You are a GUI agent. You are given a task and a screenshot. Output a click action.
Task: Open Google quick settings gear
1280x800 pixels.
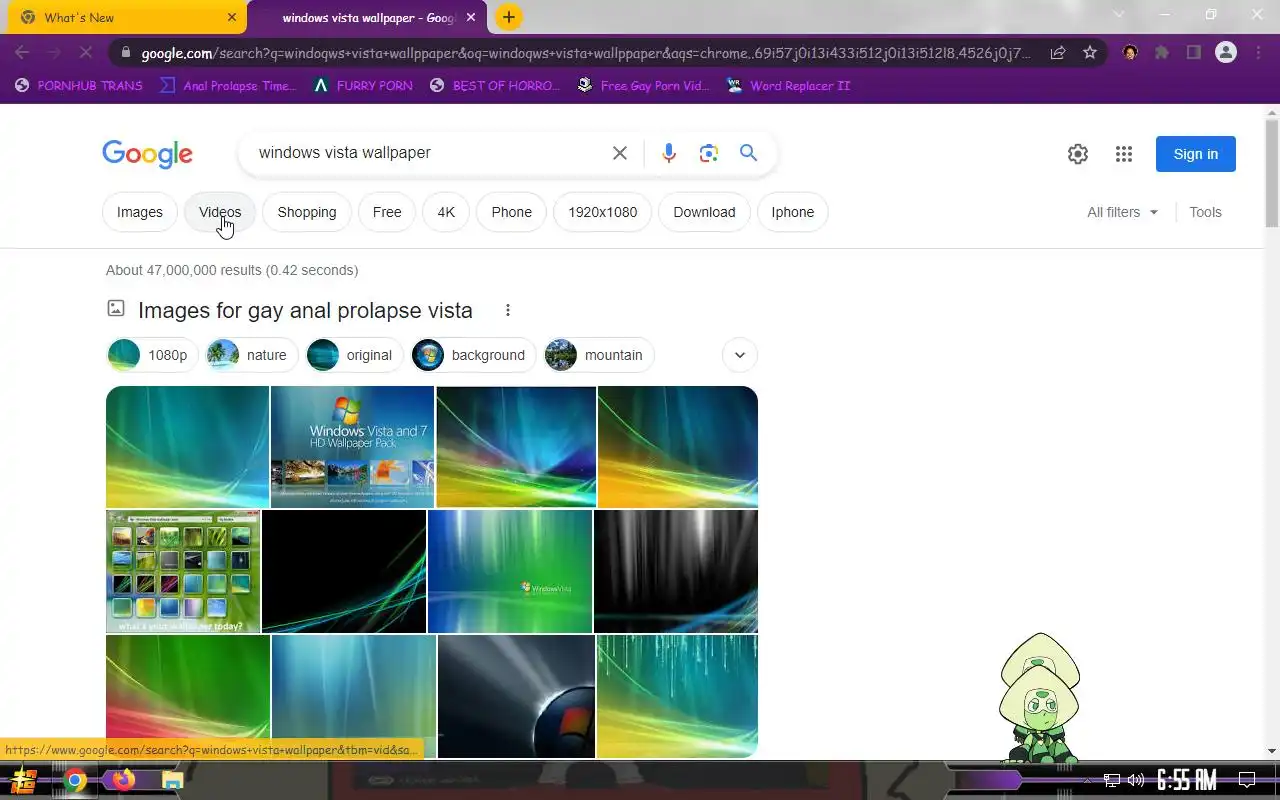point(1077,154)
